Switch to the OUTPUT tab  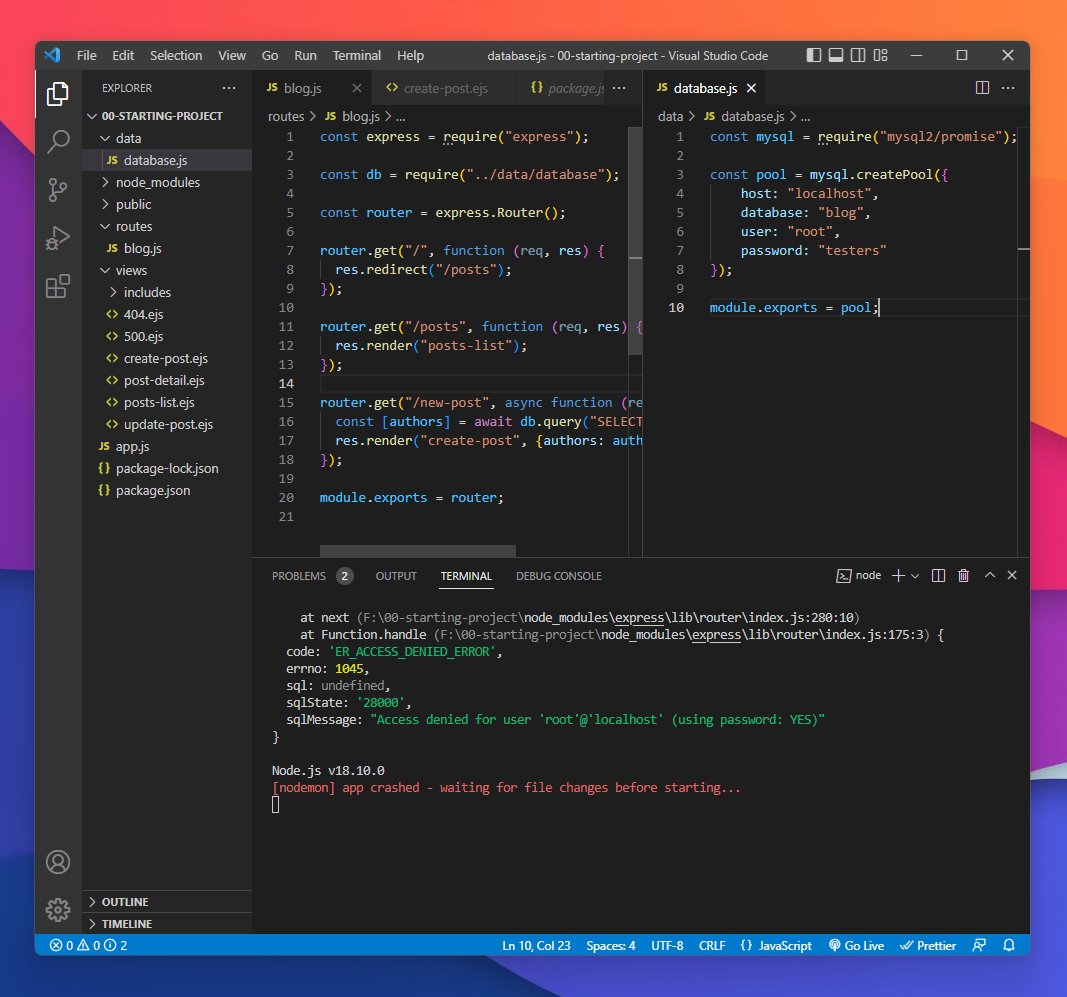tap(396, 576)
